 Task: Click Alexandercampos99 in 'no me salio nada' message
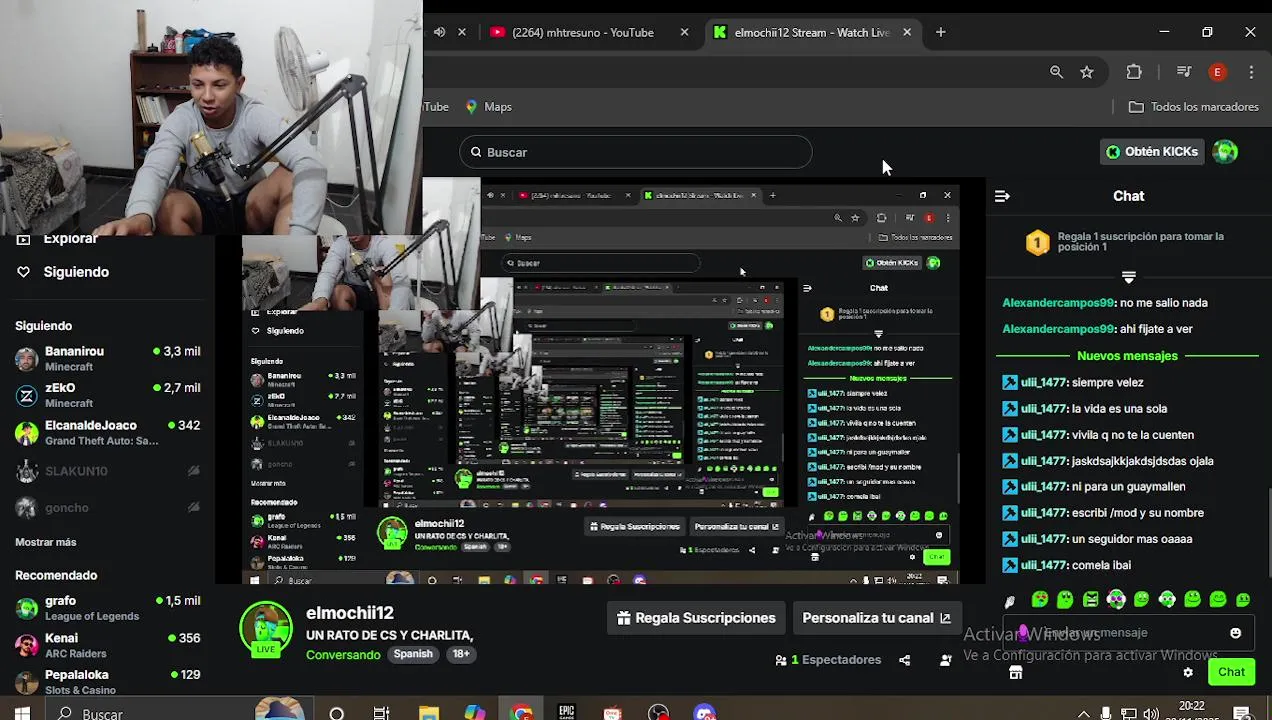(1058, 303)
